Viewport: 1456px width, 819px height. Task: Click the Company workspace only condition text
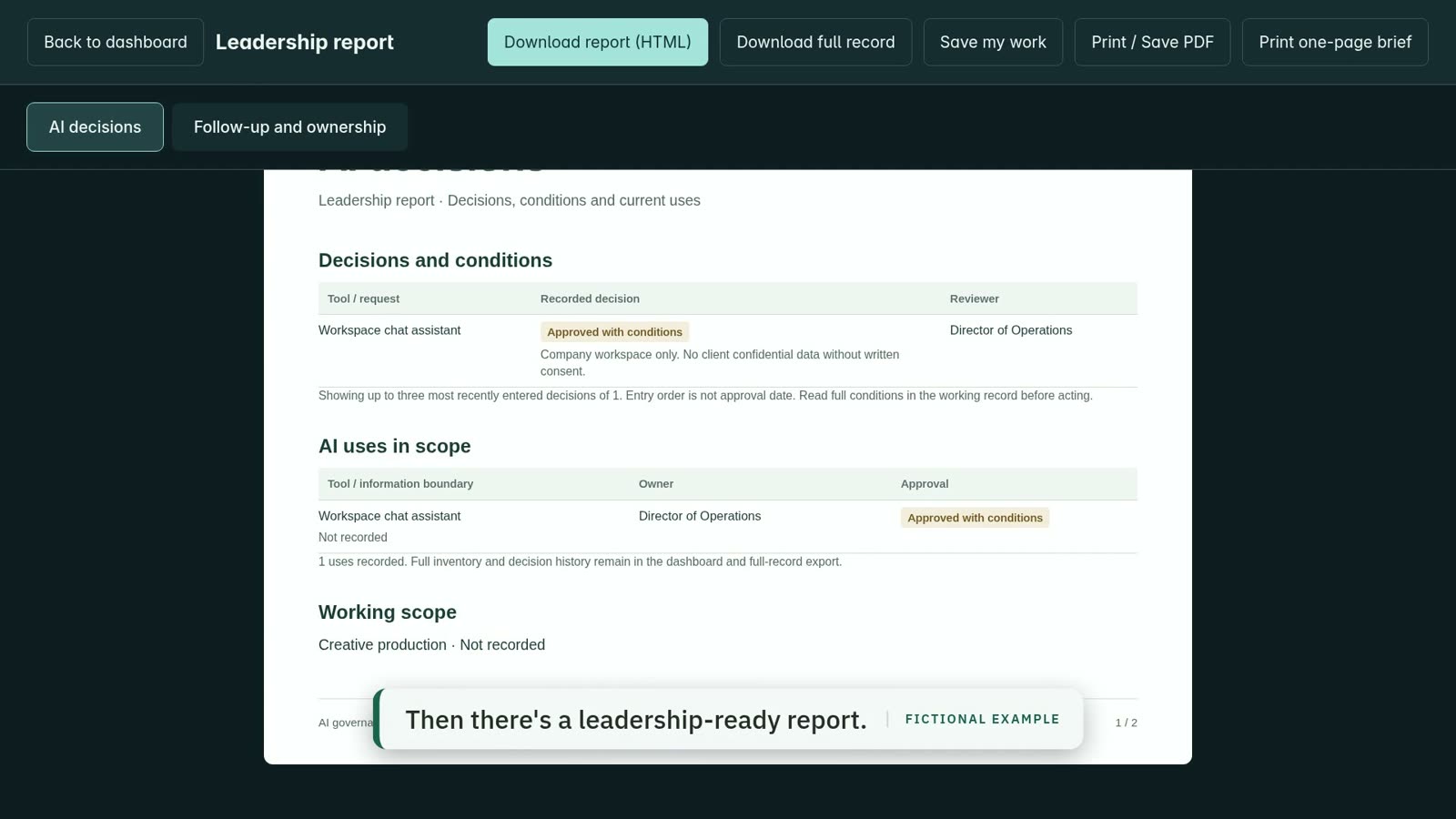click(720, 362)
